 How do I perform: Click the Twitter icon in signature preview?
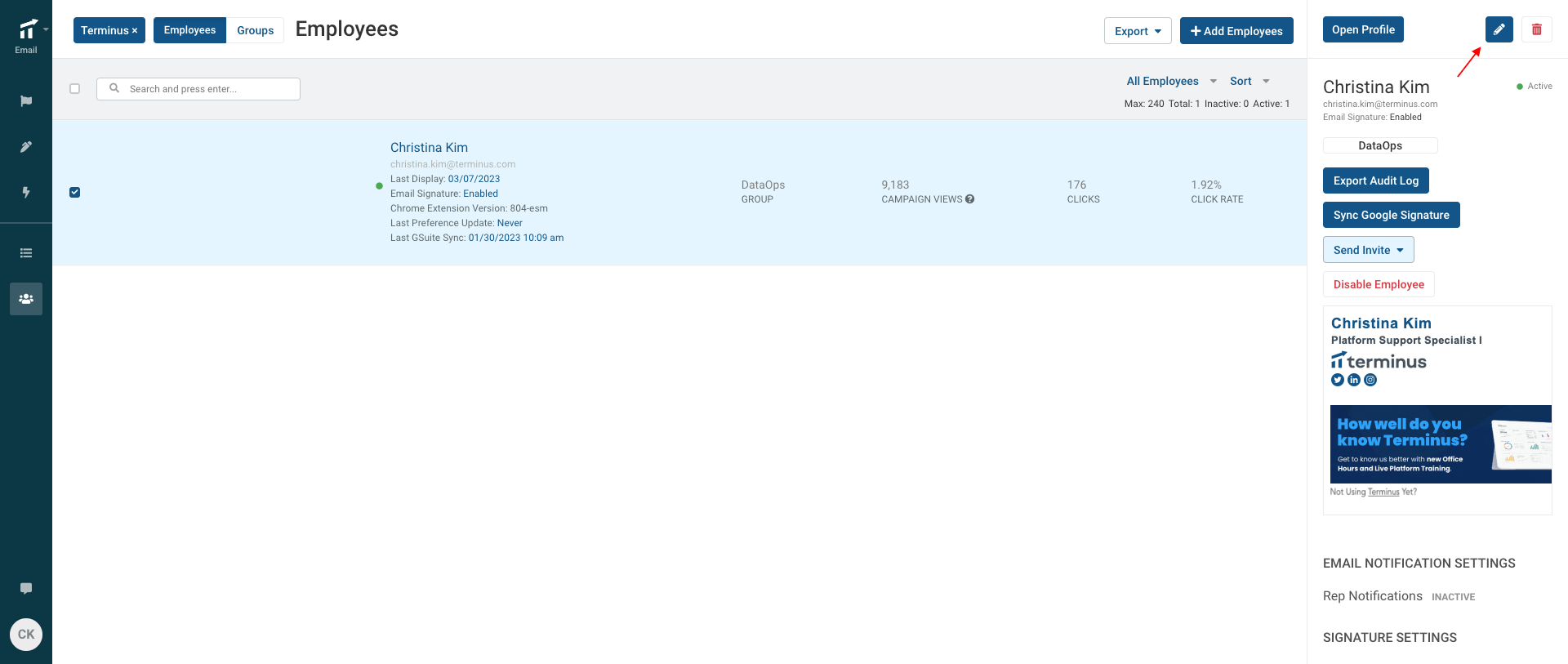[1338, 380]
